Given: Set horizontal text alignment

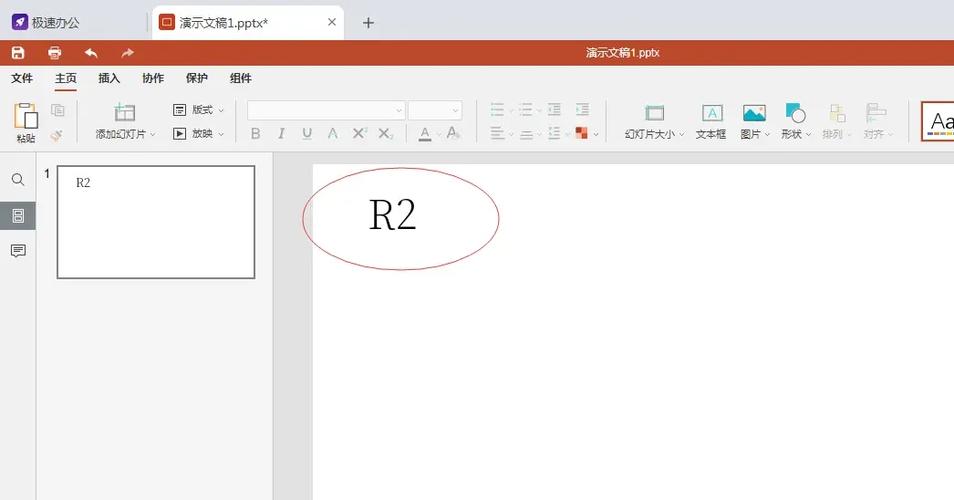Looking at the screenshot, I should (497, 133).
